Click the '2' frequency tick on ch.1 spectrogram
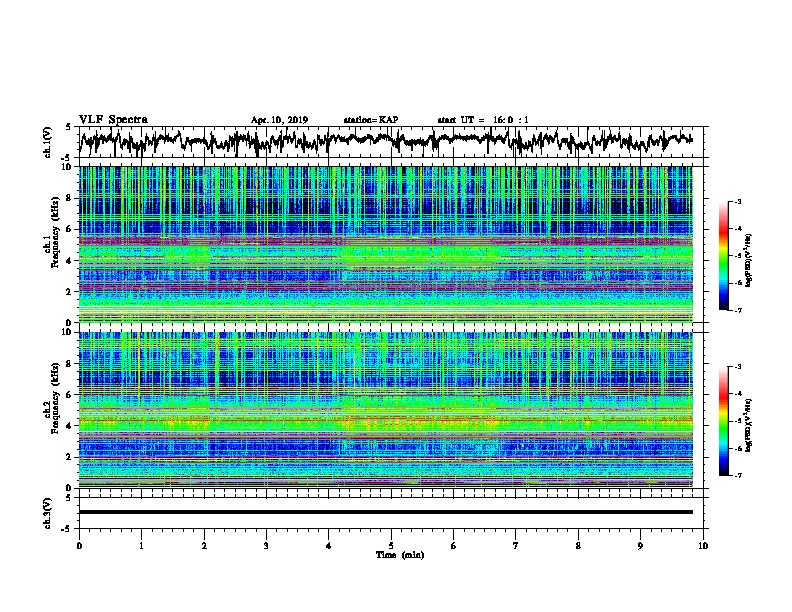Screen dimensions: 792x612 [70, 292]
